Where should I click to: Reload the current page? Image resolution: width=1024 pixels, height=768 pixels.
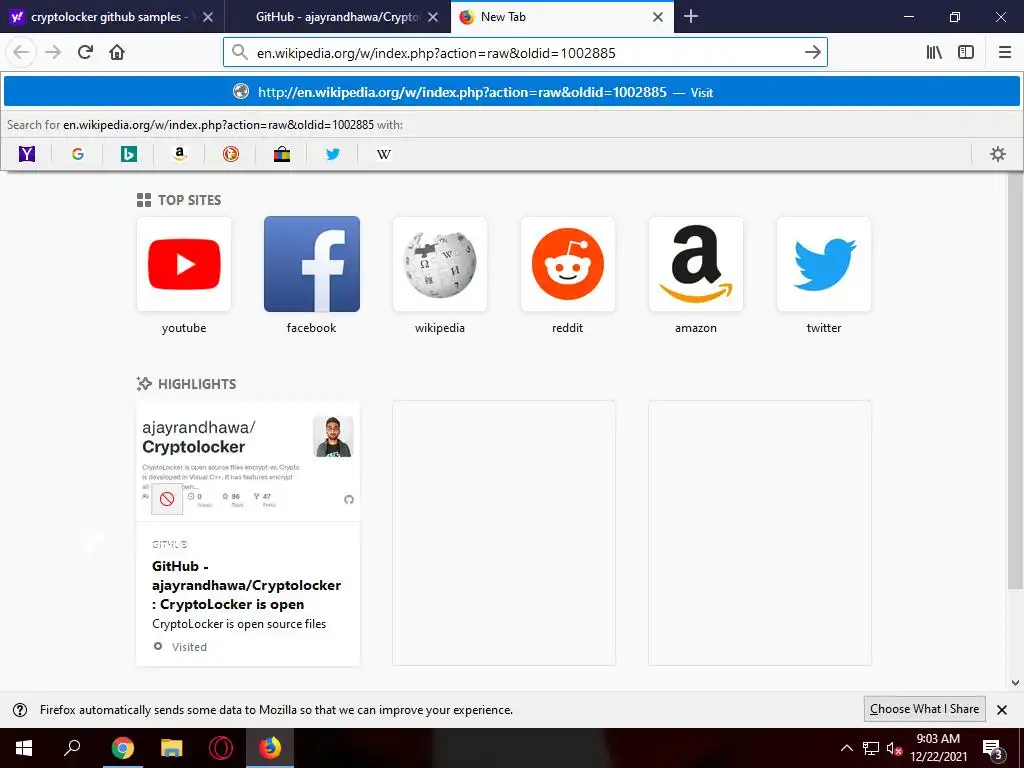coord(86,52)
